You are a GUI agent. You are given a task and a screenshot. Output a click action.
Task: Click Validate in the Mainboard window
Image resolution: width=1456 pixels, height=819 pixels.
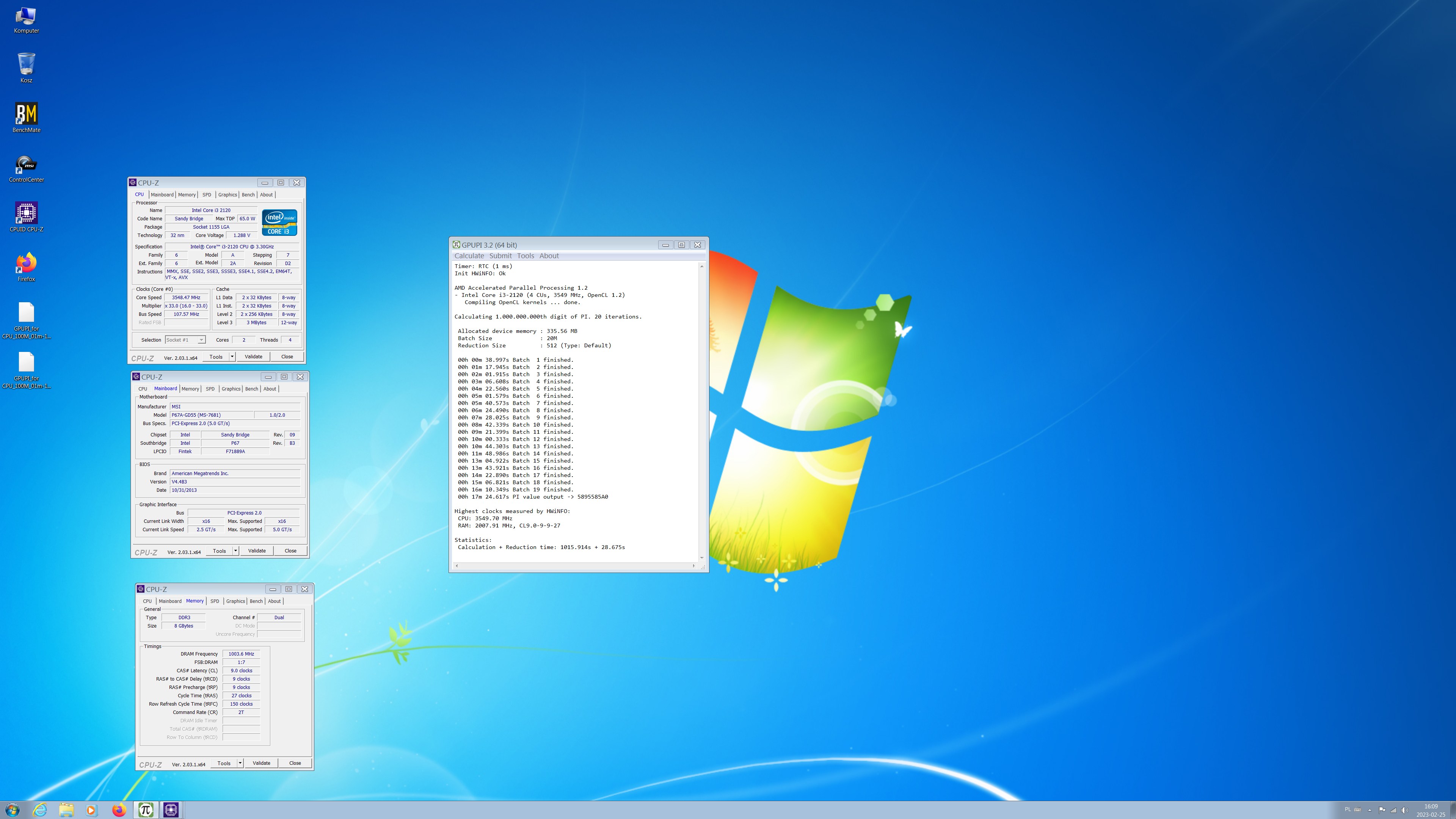click(257, 551)
